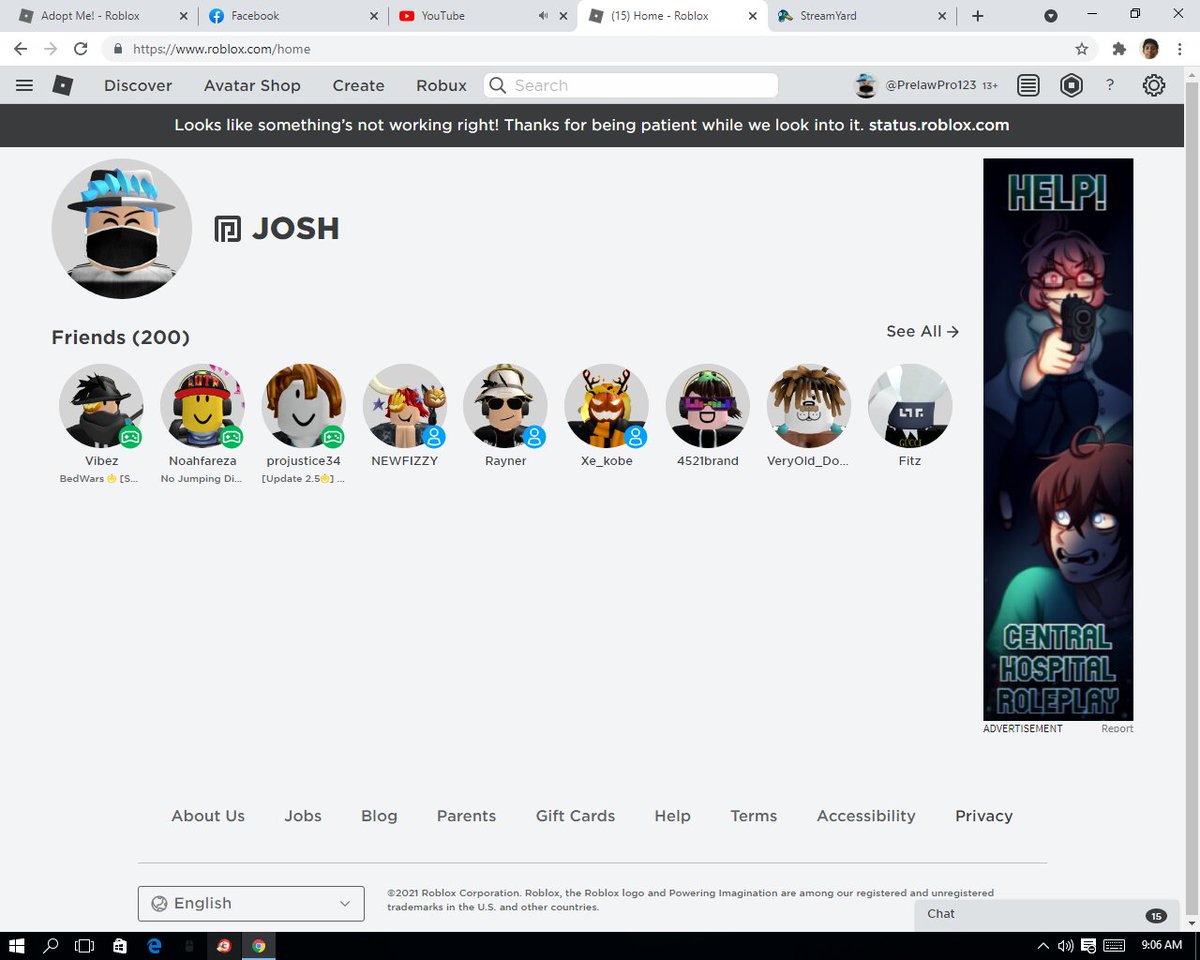Open the Gift Cards footer link
1200x960 pixels.
tap(575, 816)
